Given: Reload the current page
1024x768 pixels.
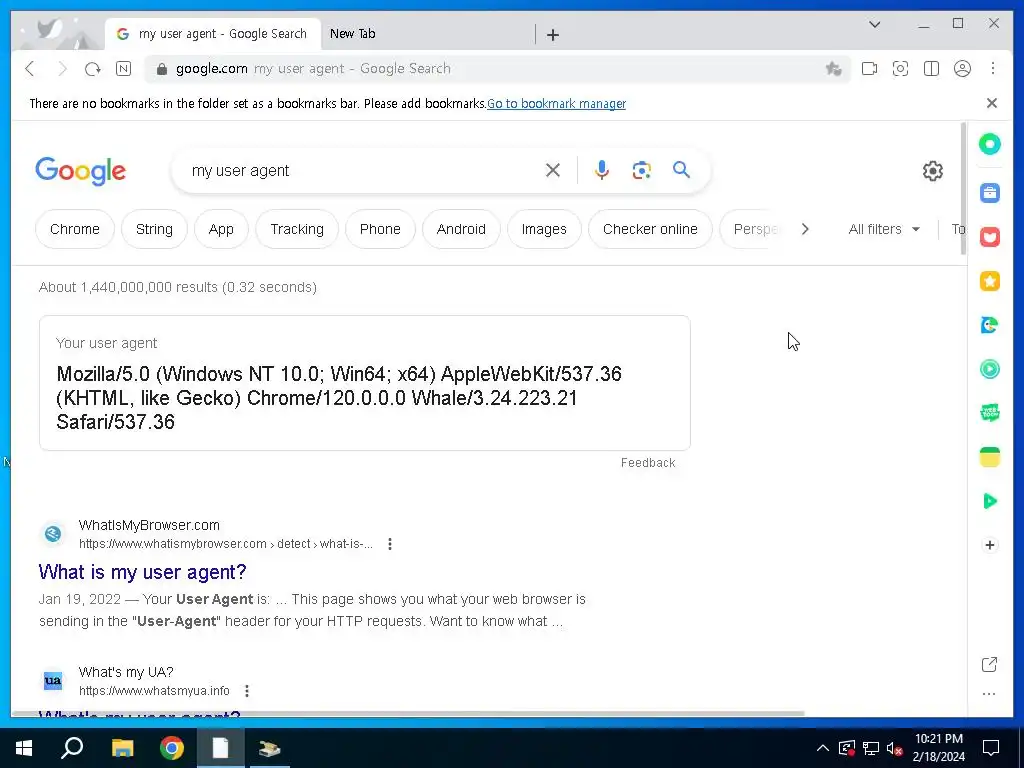Looking at the screenshot, I should (93, 69).
